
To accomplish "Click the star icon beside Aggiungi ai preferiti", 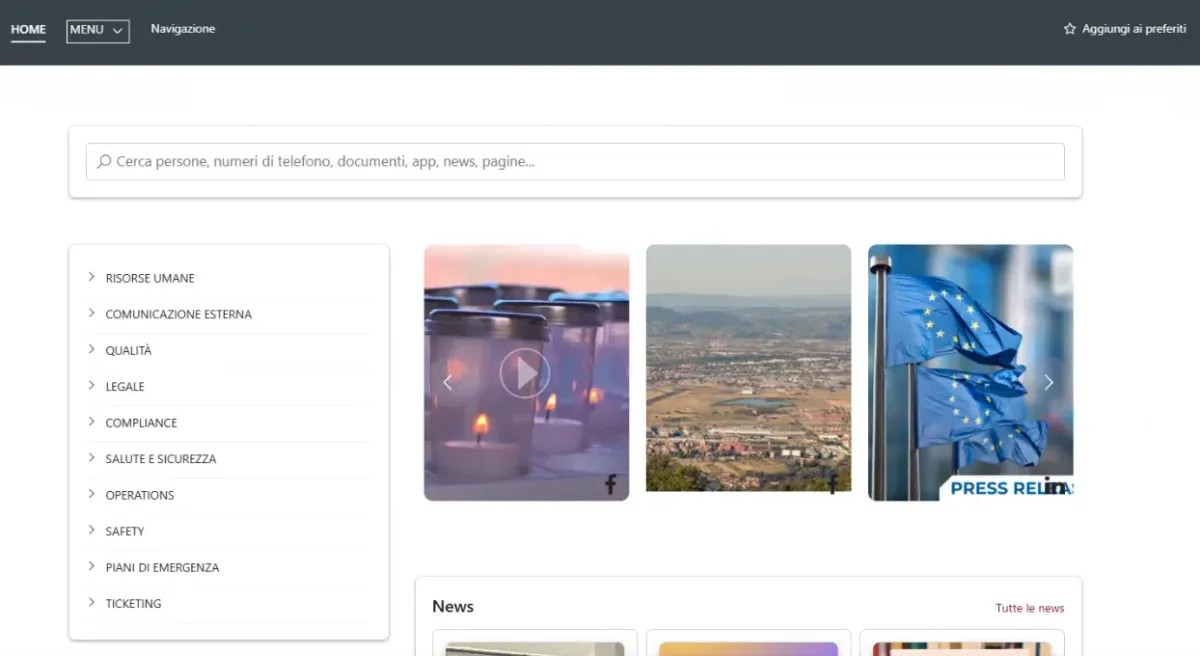I will pos(1069,29).
